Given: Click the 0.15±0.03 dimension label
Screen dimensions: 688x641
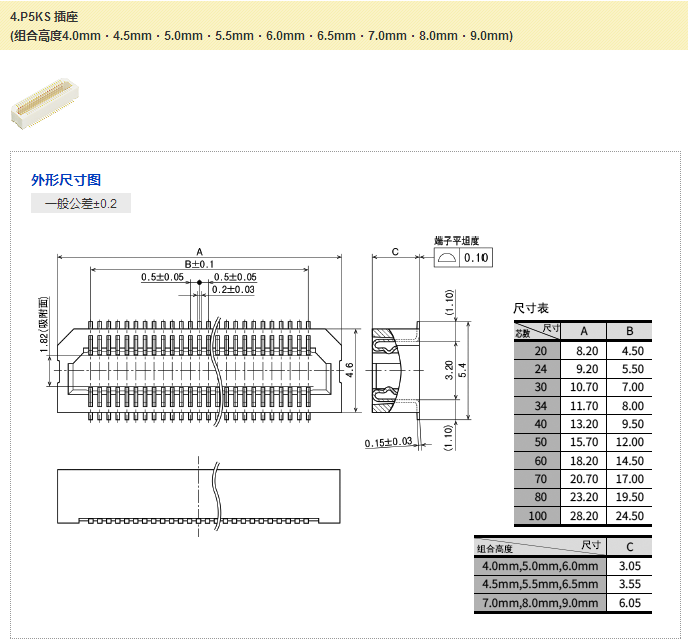Looking at the screenshot, I should click(x=388, y=442).
